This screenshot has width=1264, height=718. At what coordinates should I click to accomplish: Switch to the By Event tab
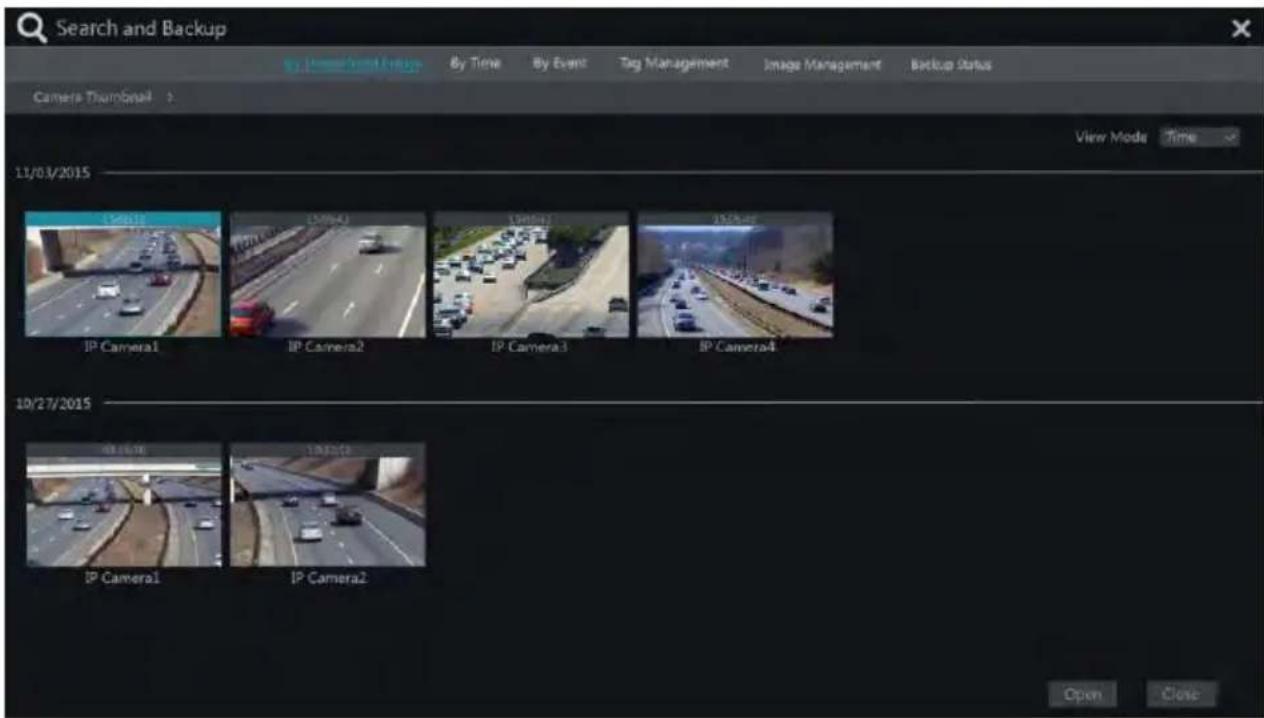click(x=559, y=63)
